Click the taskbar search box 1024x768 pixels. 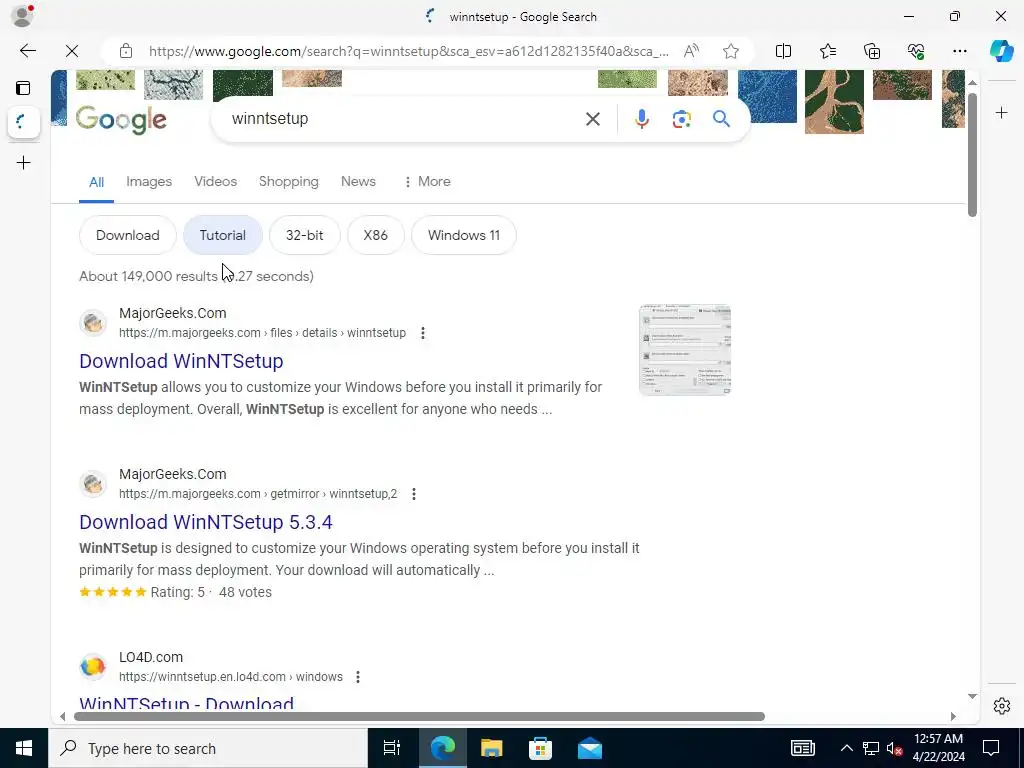208,748
